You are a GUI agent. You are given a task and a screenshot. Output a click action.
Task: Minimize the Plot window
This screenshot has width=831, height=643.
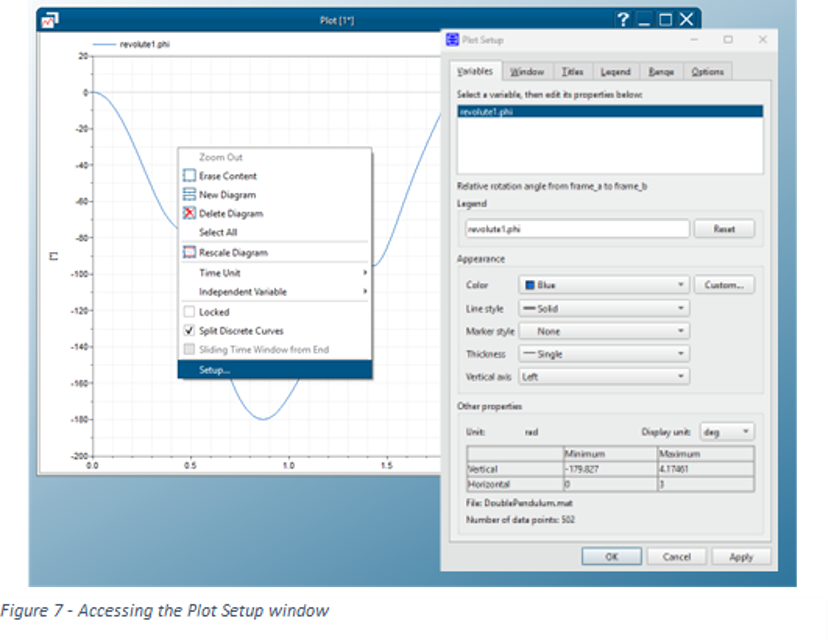tap(644, 20)
